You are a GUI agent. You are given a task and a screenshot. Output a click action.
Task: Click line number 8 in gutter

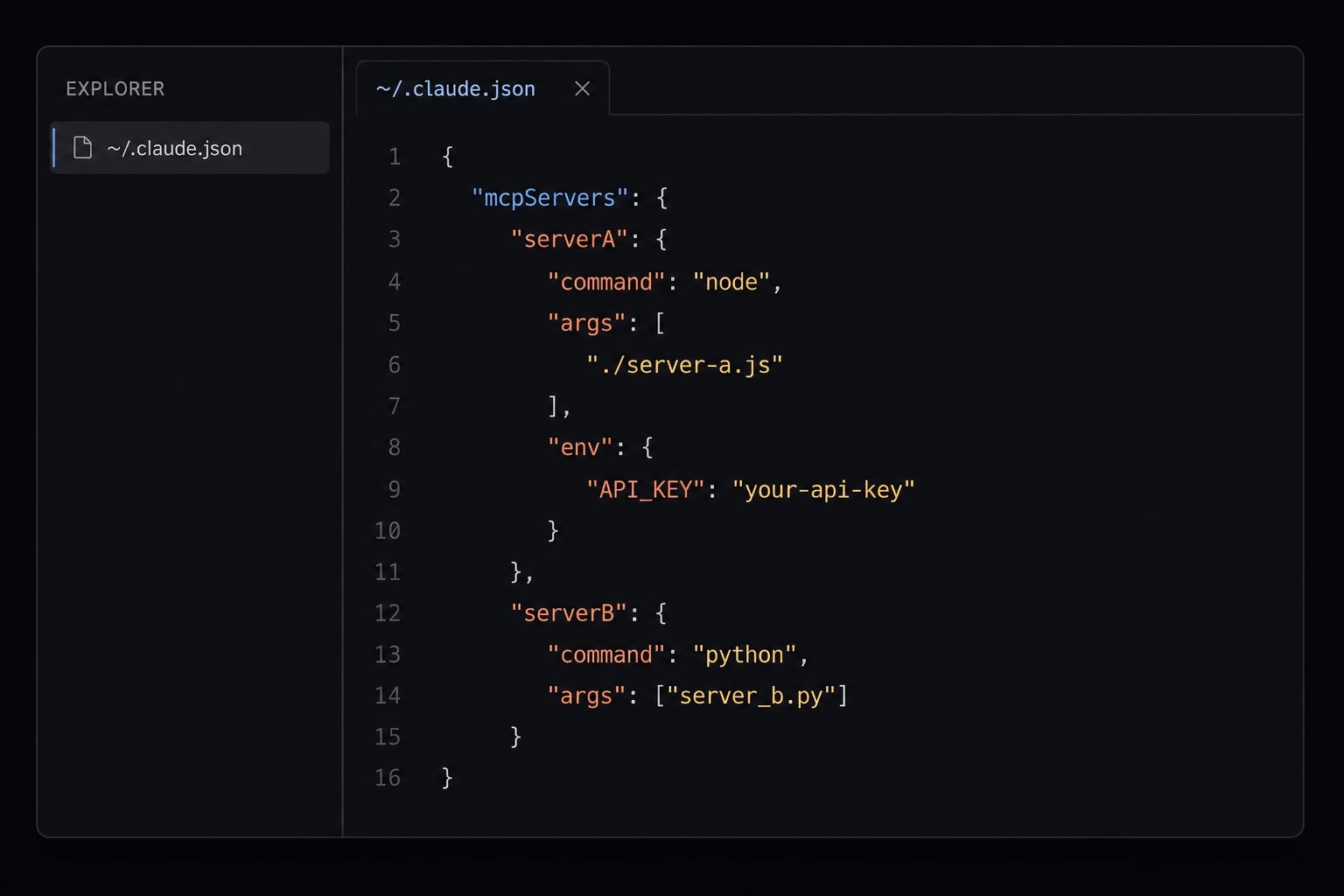coord(395,447)
